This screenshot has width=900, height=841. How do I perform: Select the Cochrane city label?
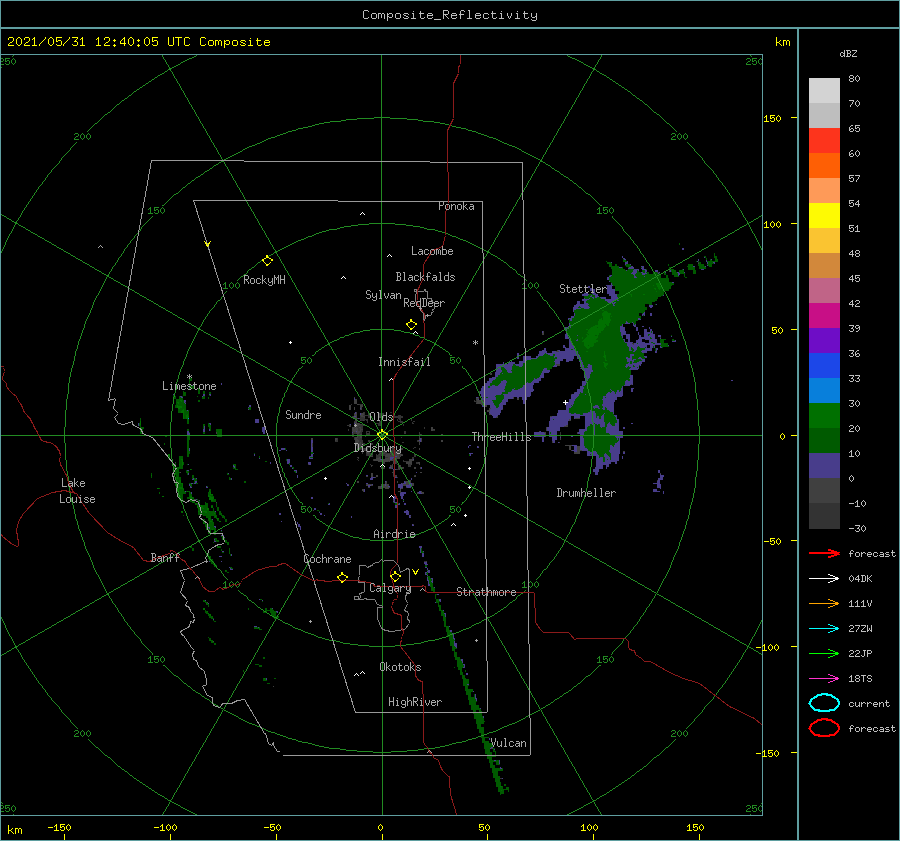[x=327, y=559]
